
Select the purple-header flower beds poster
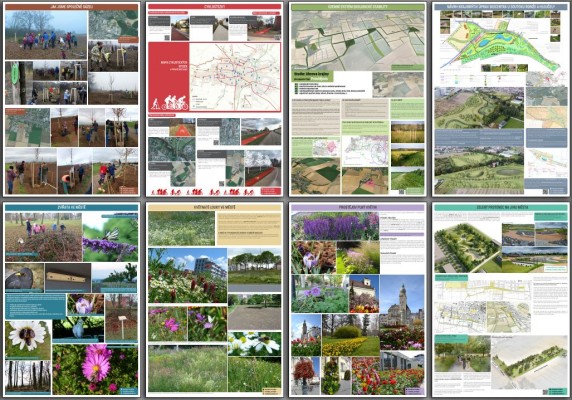[x=358, y=300]
